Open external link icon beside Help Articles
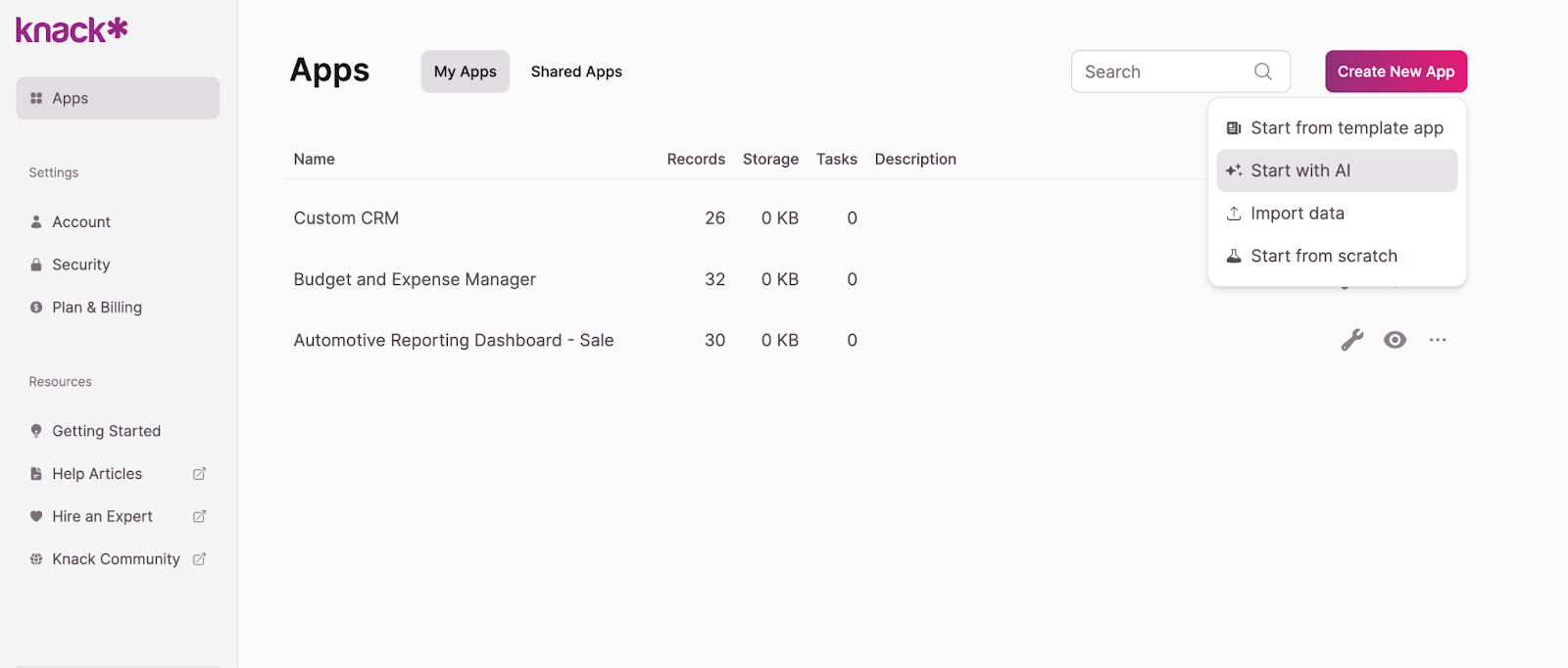This screenshot has height=668, width=1568. [x=199, y=474]
